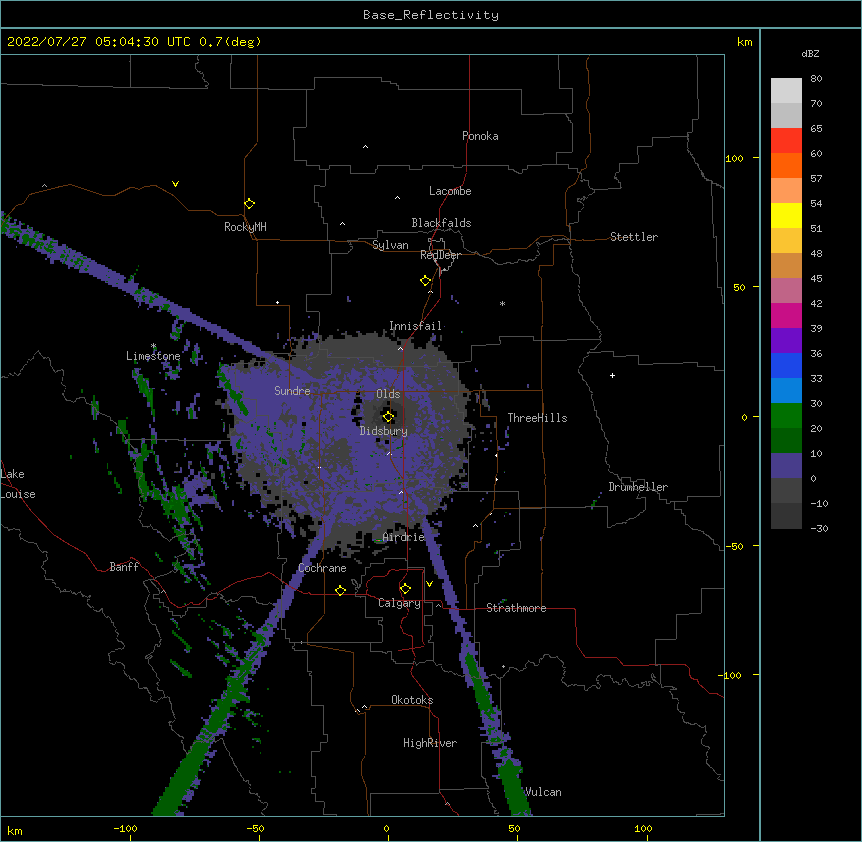
Task: Click the HighRiver town label
Action: (x=430, y=743)
